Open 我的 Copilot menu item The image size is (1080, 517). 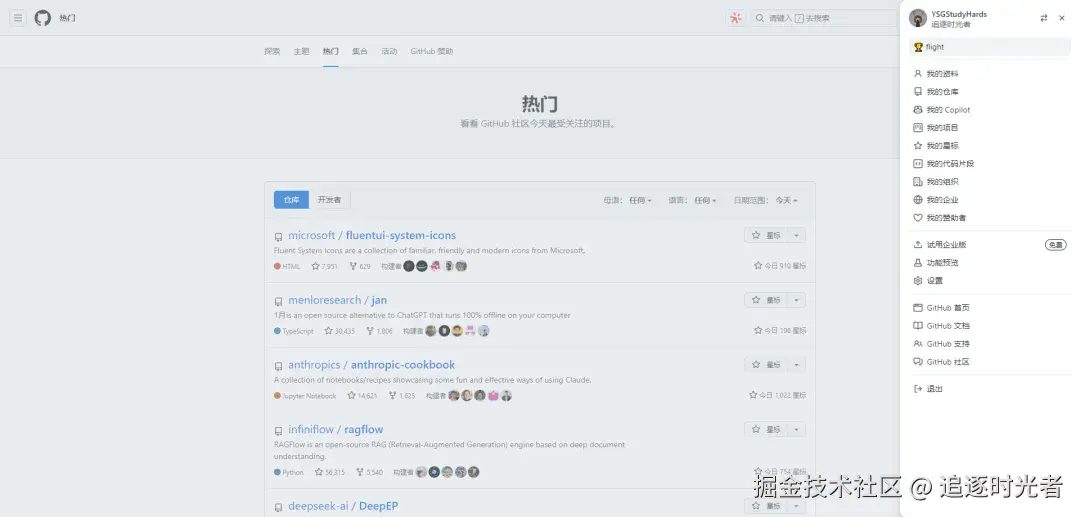click(990, 109)
